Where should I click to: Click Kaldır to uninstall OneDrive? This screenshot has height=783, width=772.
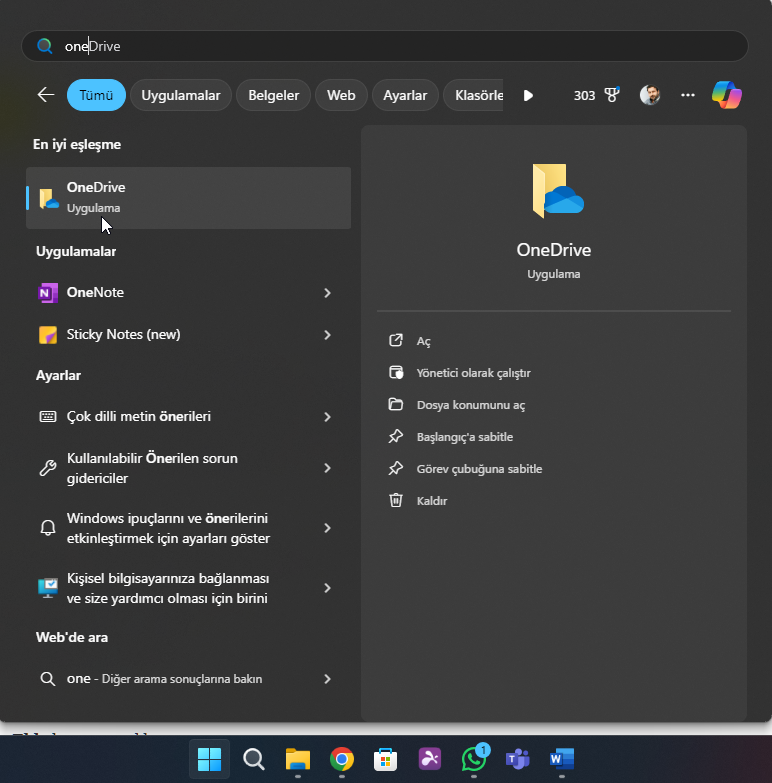click(x=432, y=501)
